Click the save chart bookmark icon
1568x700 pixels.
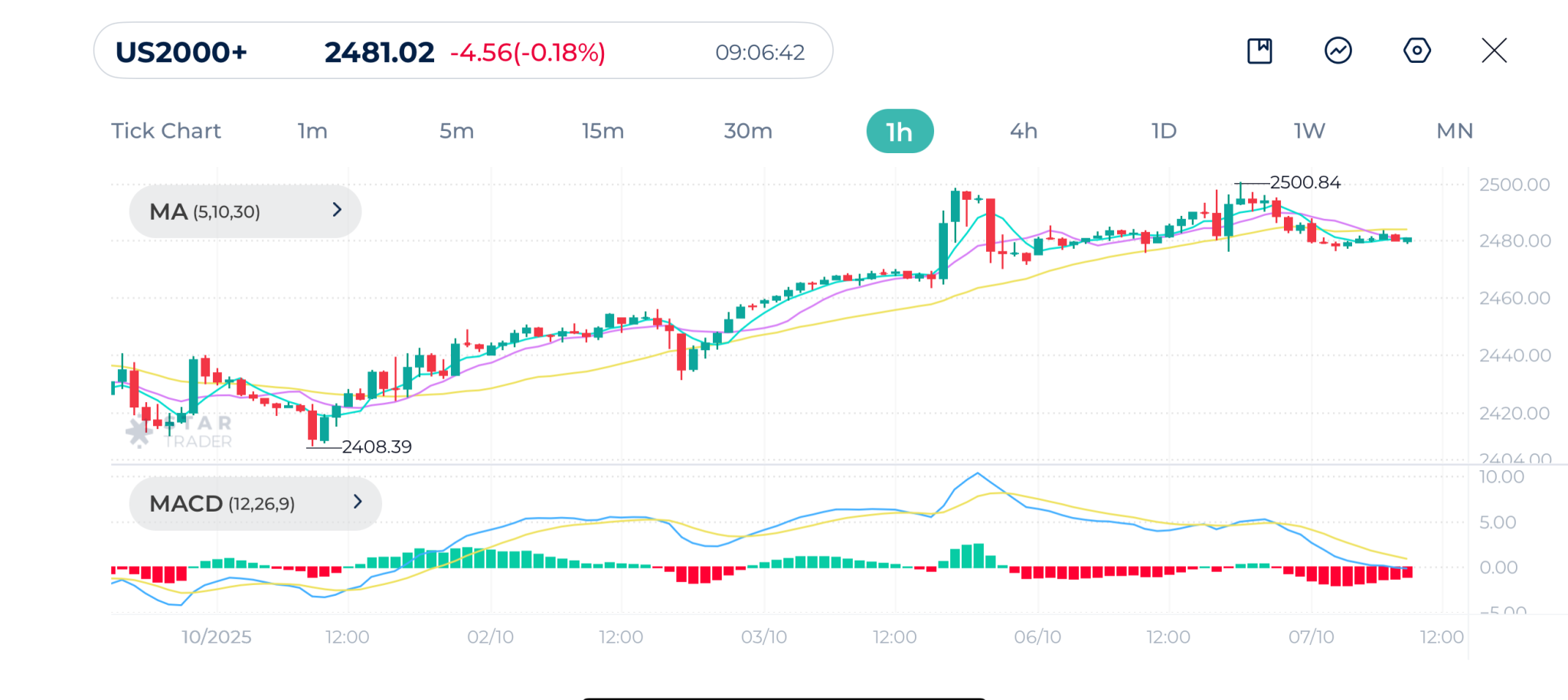coord(1259,51)
